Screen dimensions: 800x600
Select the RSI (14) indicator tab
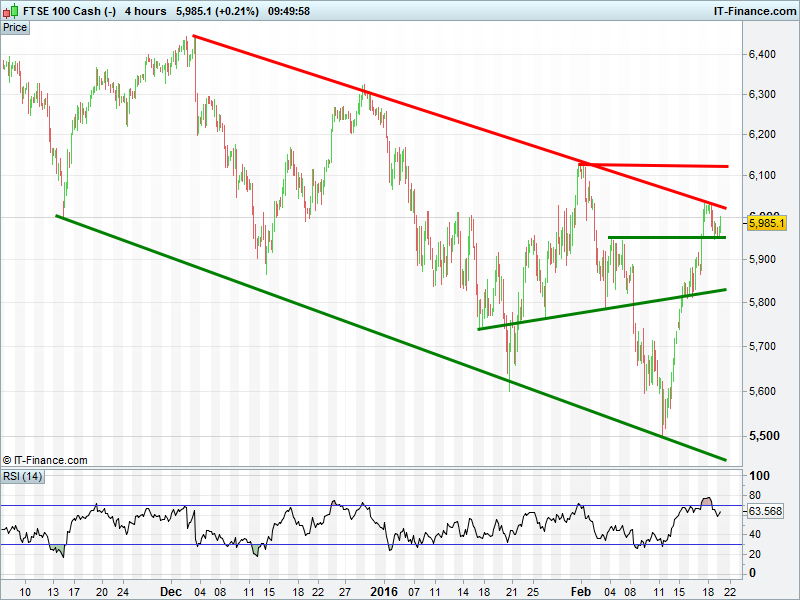23,475
